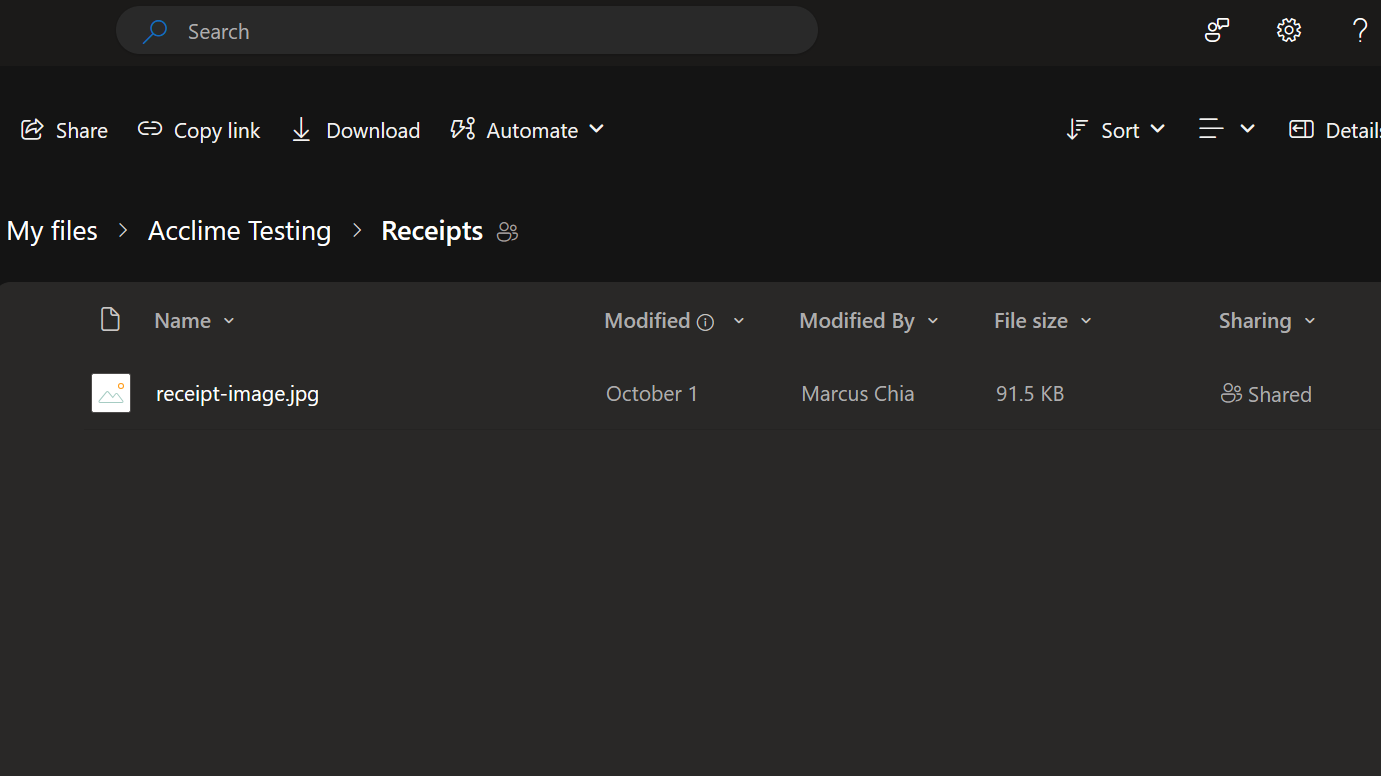Go to Acclime Testing folder
1381x776 pixels.
pyautogui.click(x=239, y=230)
